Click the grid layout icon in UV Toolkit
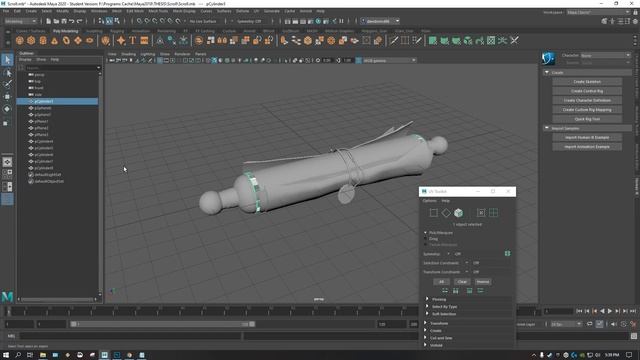The height and width of the screenshot is (360, 640). (x=493, y=213)
